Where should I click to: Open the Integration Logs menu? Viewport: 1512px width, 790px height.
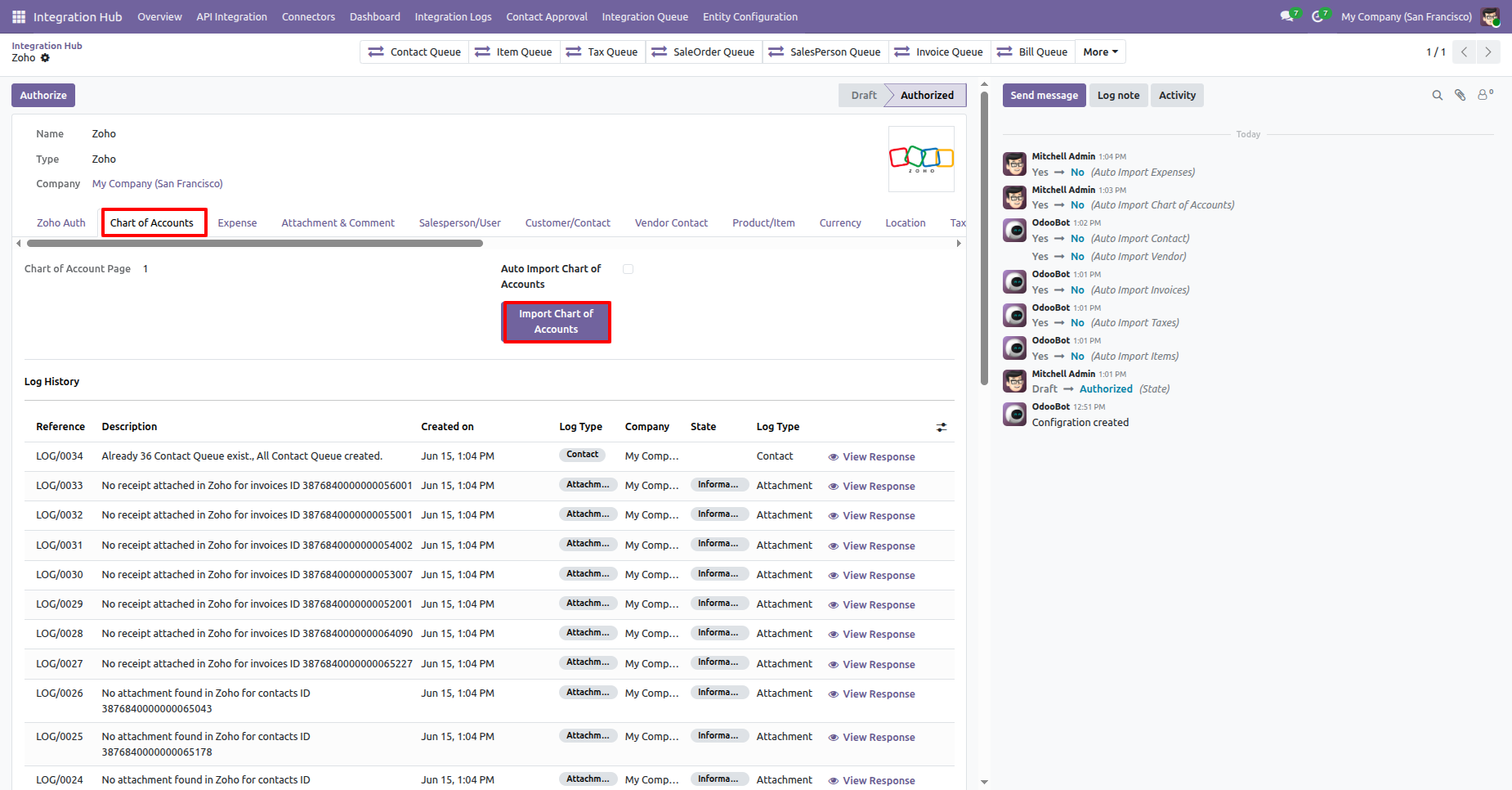(453, 16)
